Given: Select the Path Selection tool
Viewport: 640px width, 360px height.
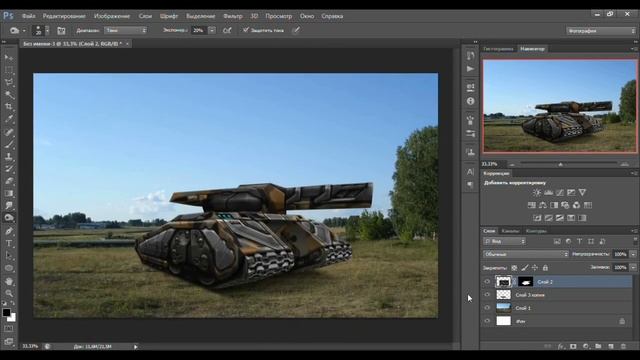Looking at the screenshot, I should (x=9, y=256).
